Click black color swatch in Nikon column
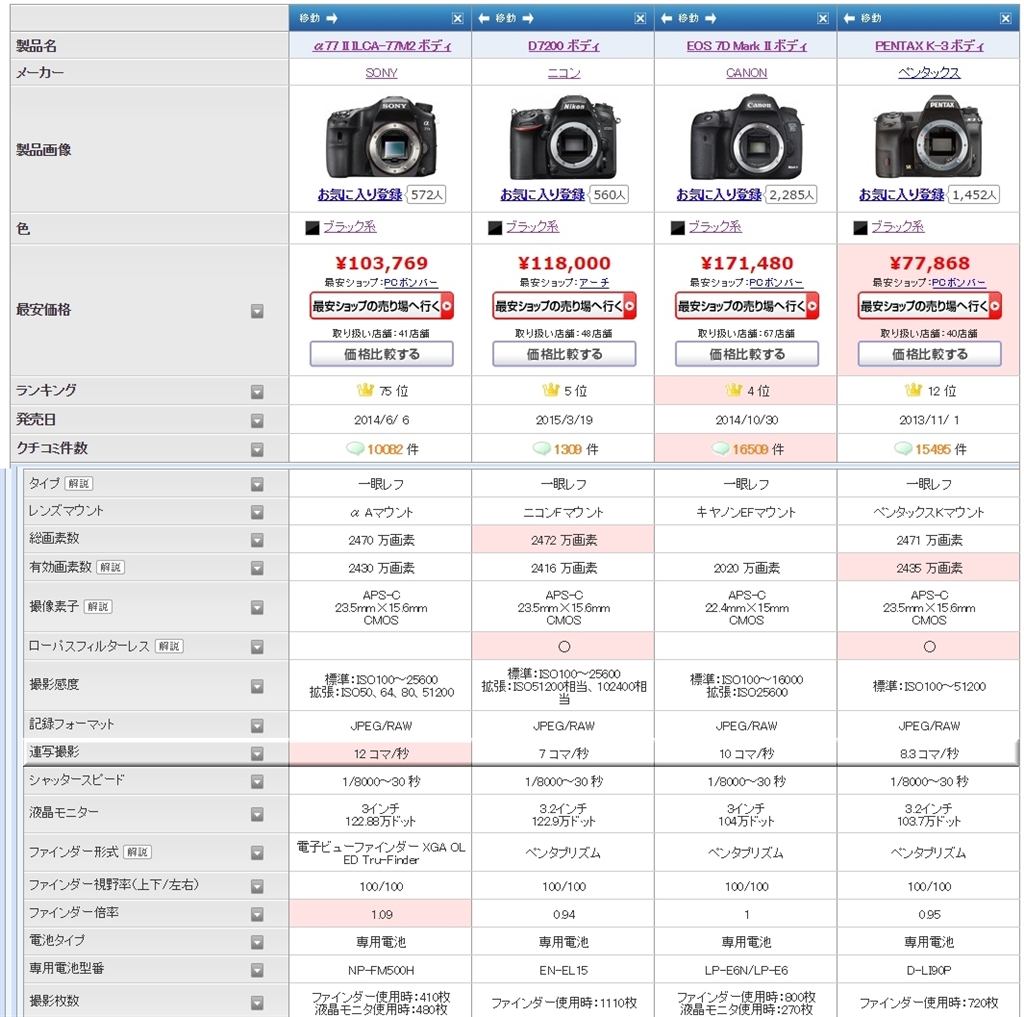 click(x=495, y=228)
